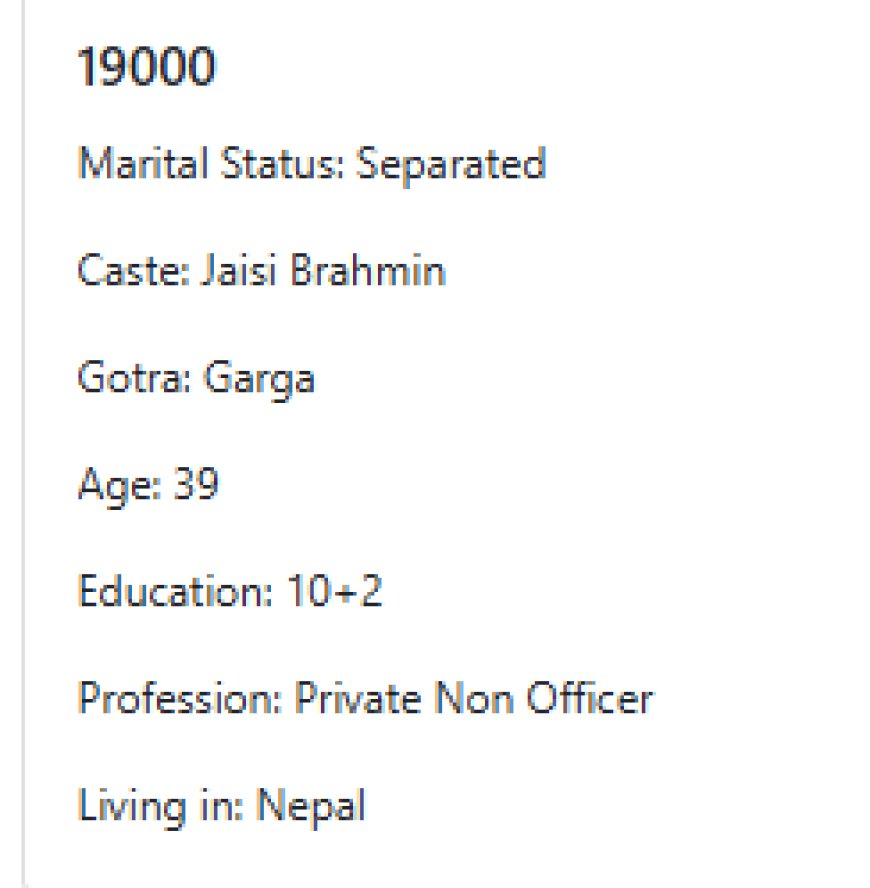Click the Age label
The image size is (870, 888).
pos(120,486)
